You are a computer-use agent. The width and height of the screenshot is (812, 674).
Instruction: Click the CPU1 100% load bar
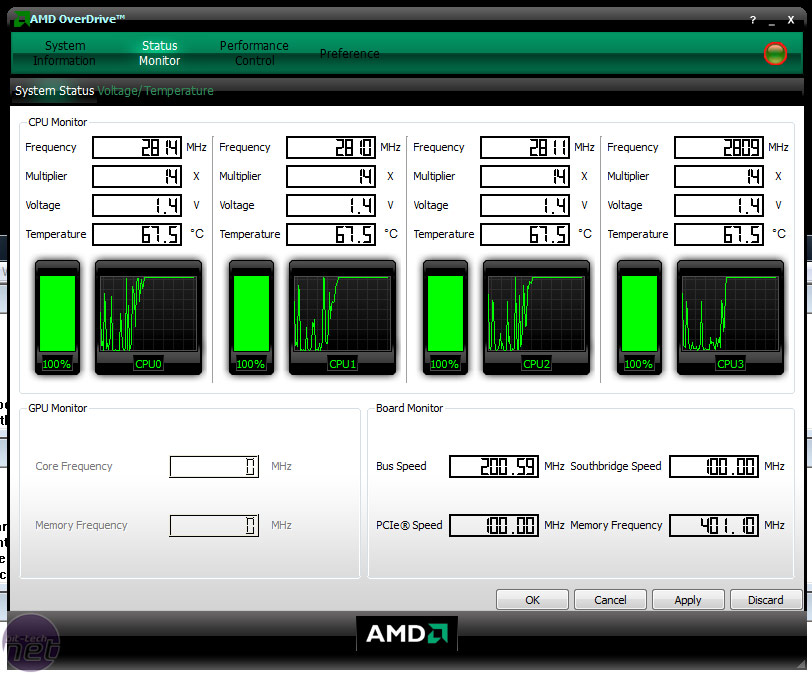(251, 317)
